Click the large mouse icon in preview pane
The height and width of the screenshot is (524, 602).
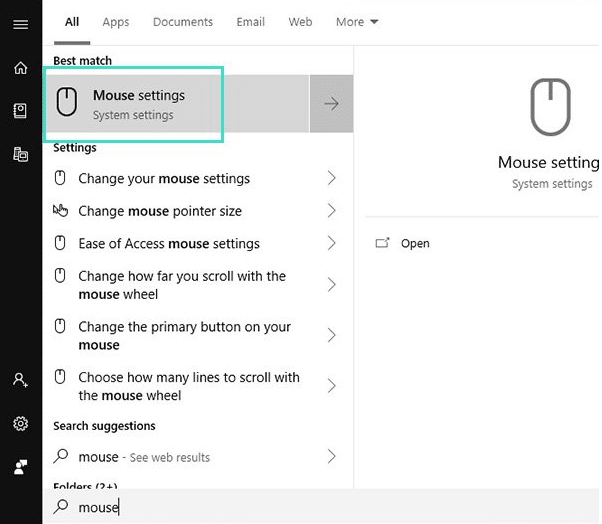point(550,108)
